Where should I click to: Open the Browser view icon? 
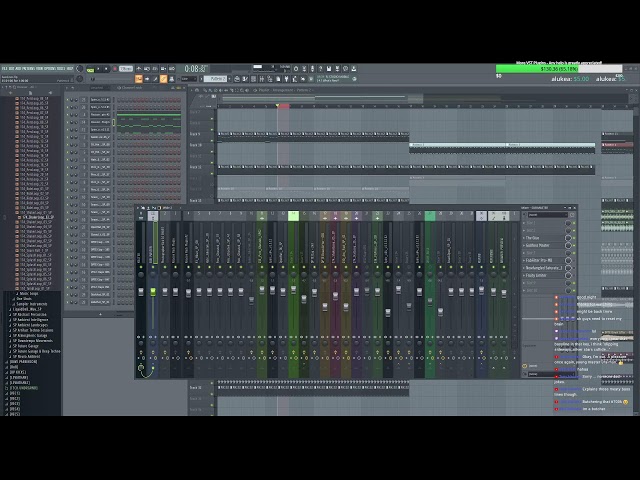coord(270,79)
